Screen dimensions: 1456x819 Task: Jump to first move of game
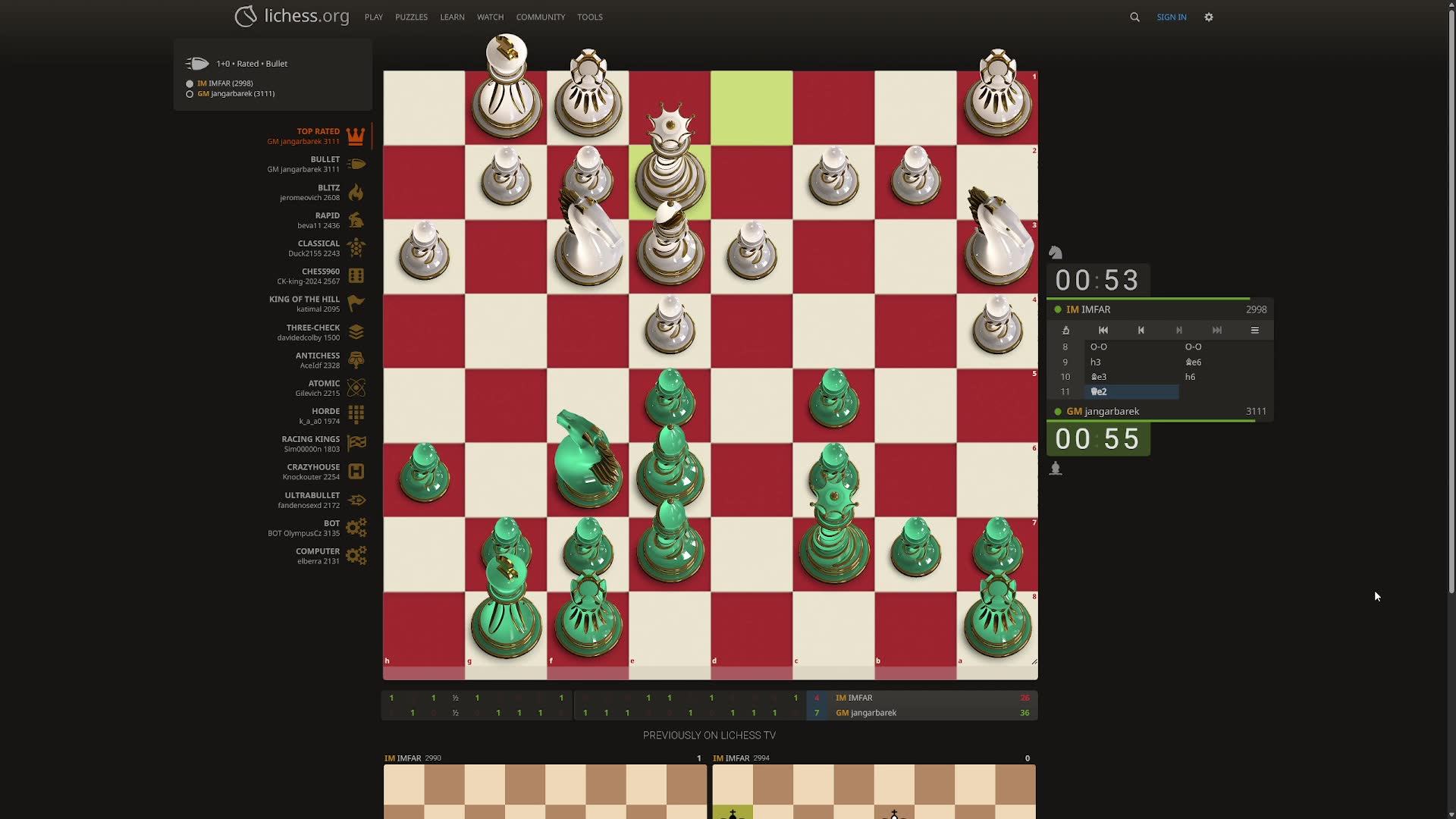[x=1103, y=330]
